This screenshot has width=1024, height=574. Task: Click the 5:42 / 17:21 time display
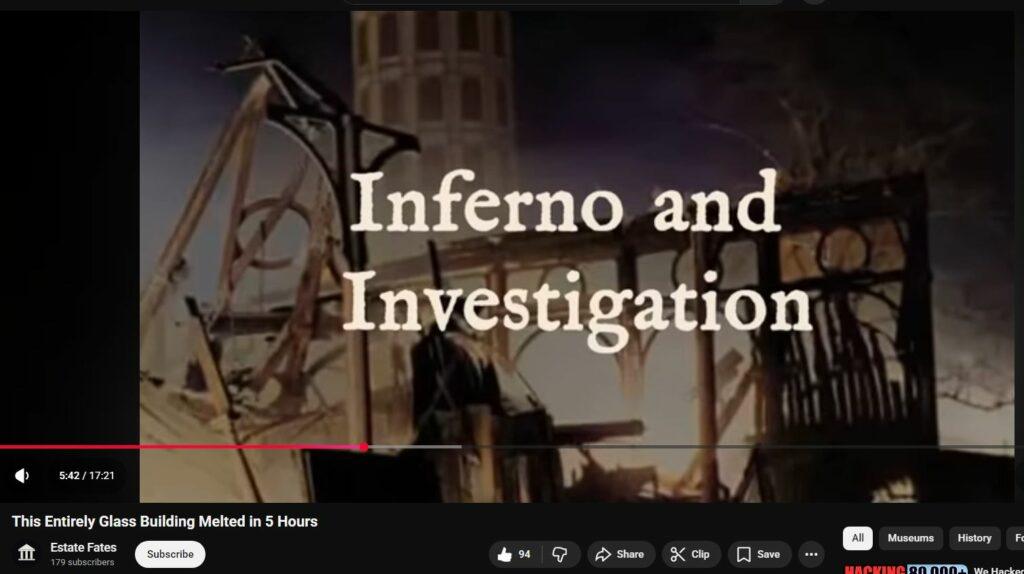[86, 476]
